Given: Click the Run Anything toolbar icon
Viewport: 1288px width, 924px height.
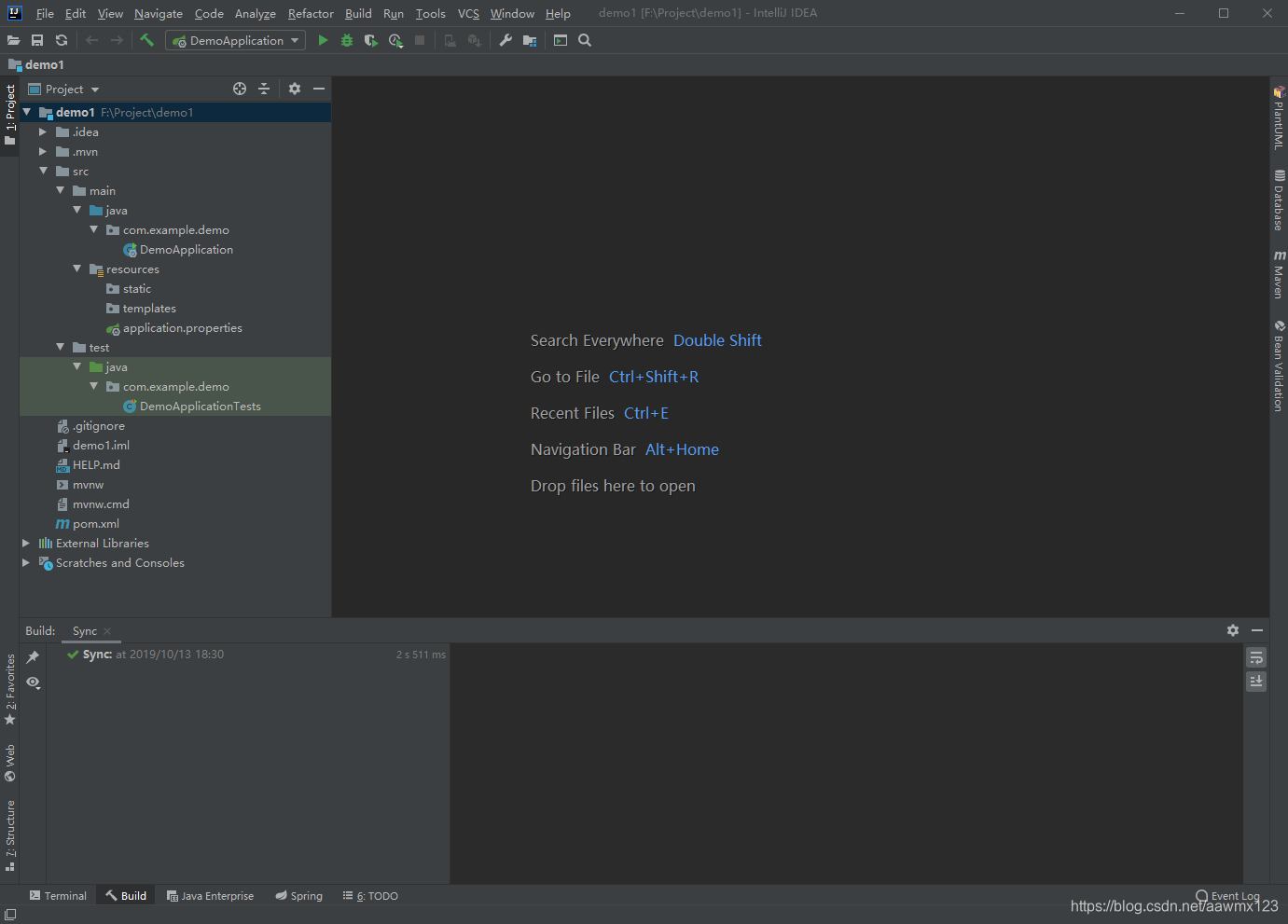Looking at the screenshot, I should [x=561, y=40].
